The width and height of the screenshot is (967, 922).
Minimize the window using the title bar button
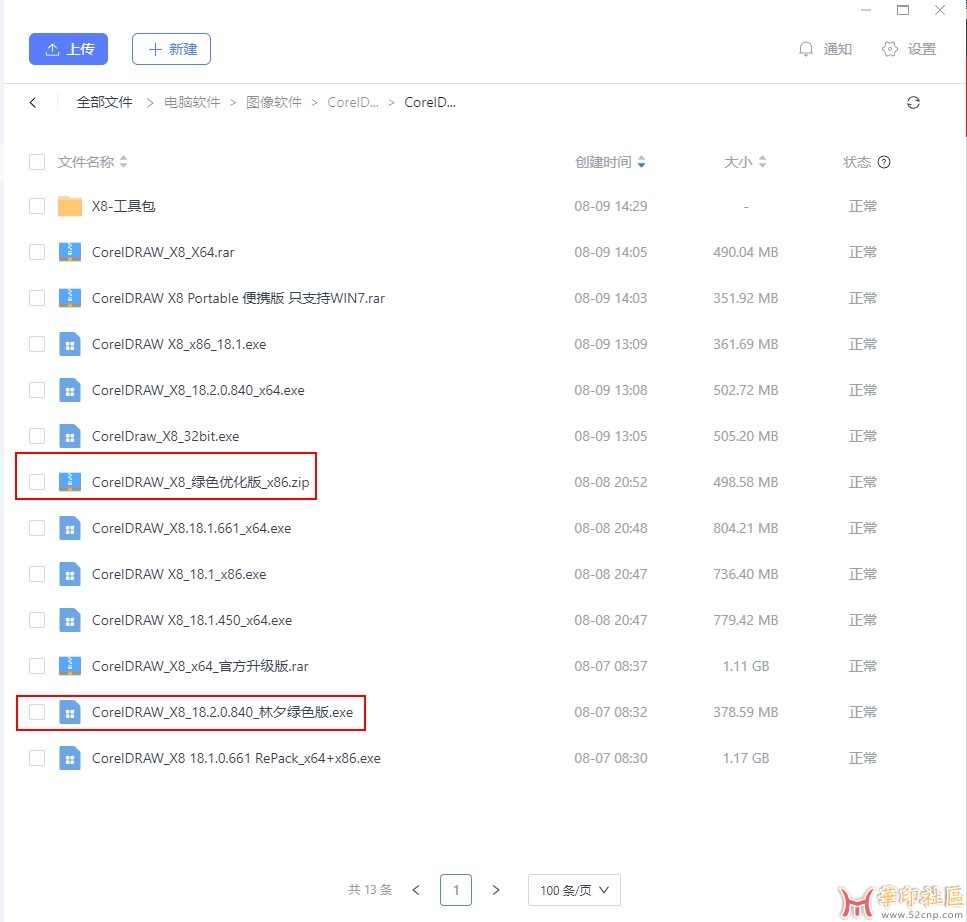point(866,10)
